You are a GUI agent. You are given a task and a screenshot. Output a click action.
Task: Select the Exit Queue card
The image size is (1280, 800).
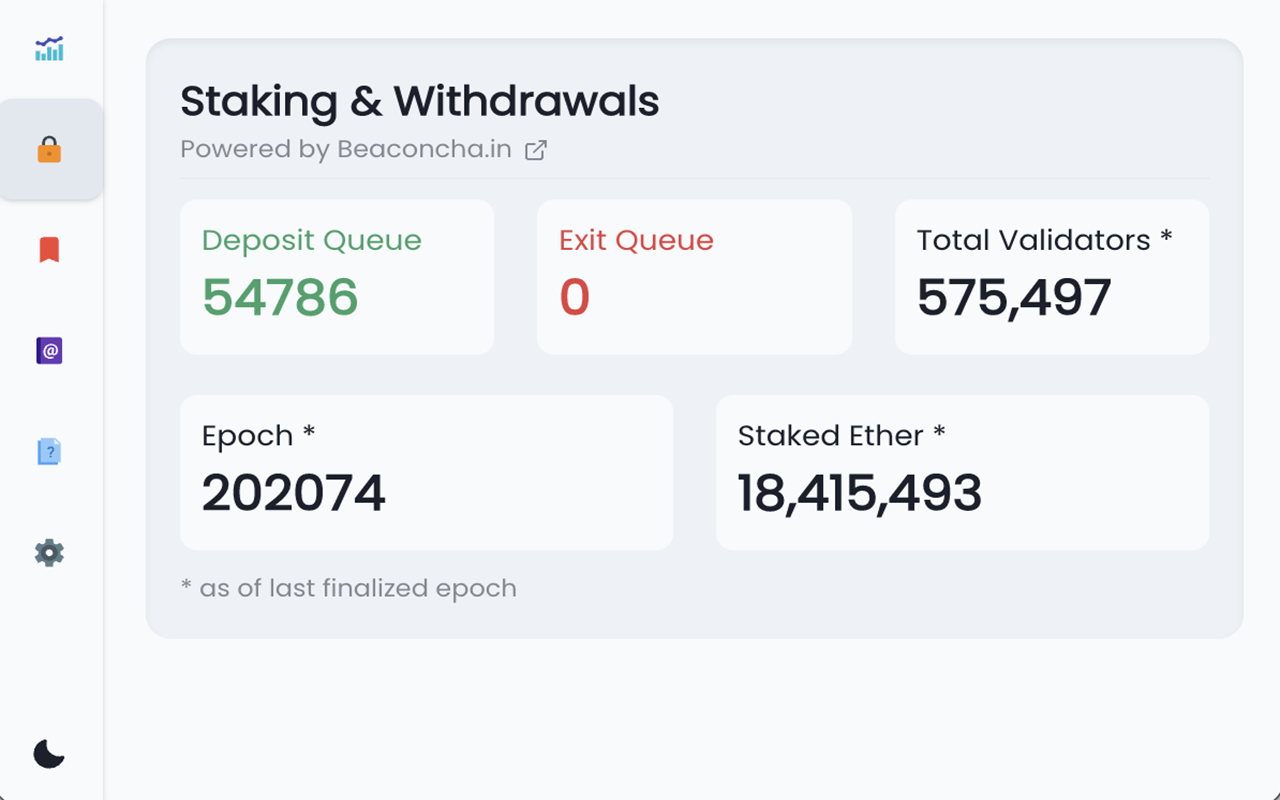pyautogui.click(x=694, y=276)
